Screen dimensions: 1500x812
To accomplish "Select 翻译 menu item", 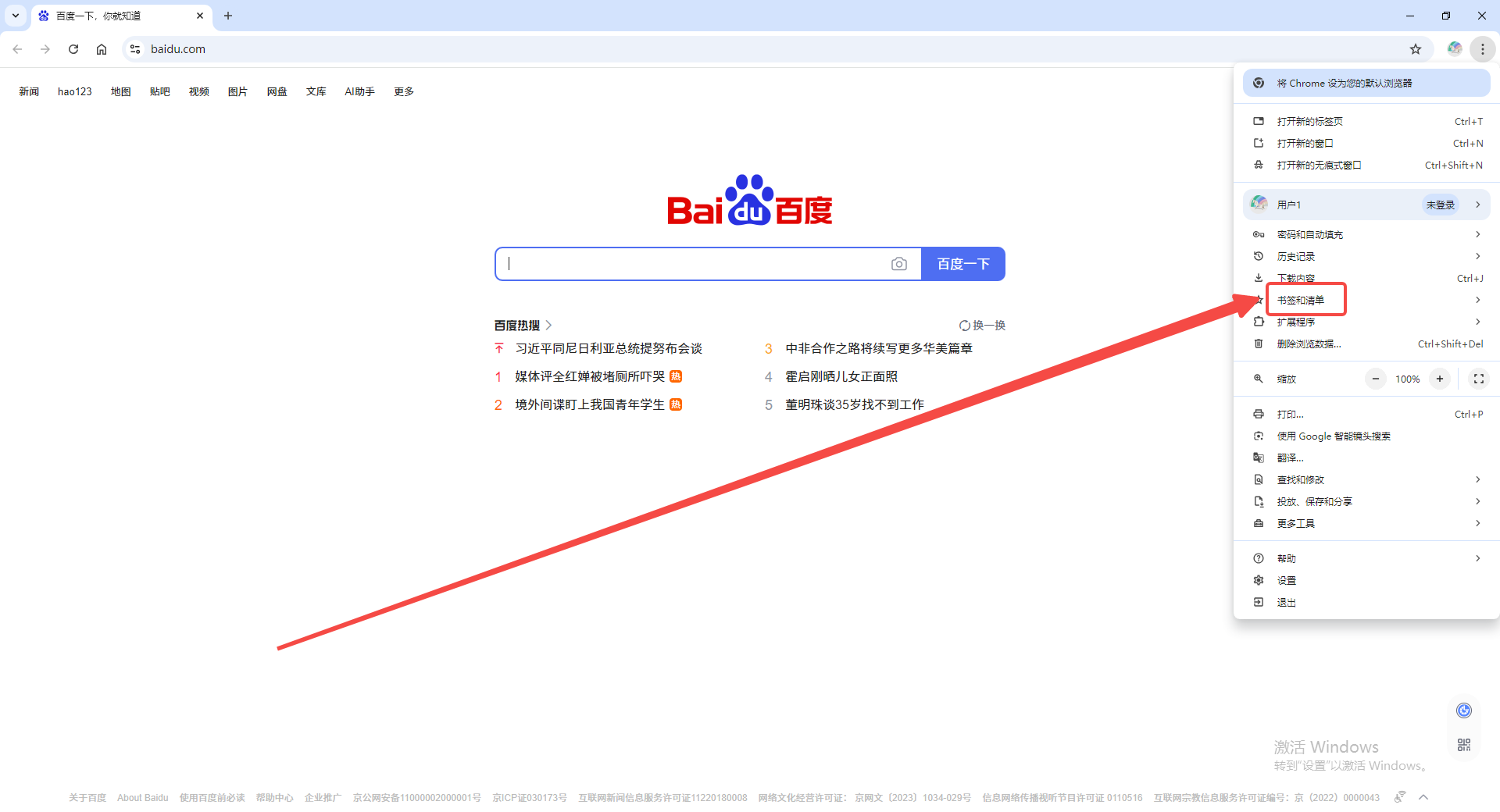I will [x=1366, y=458].
